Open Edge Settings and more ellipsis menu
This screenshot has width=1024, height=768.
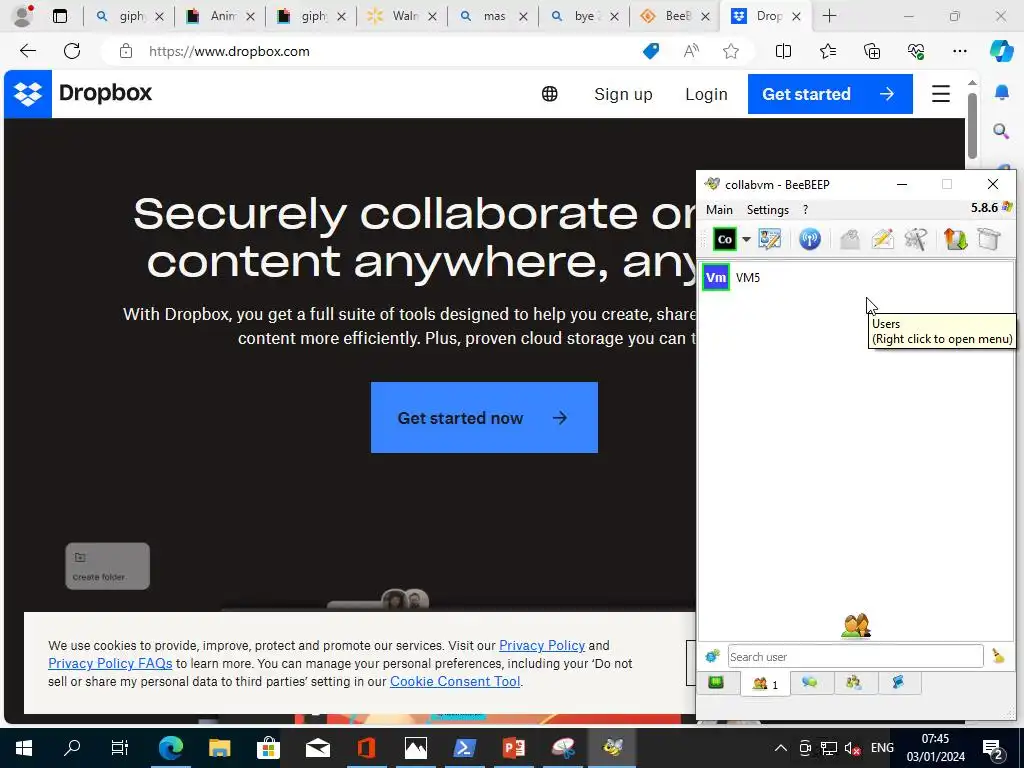[x=959, y=51]
